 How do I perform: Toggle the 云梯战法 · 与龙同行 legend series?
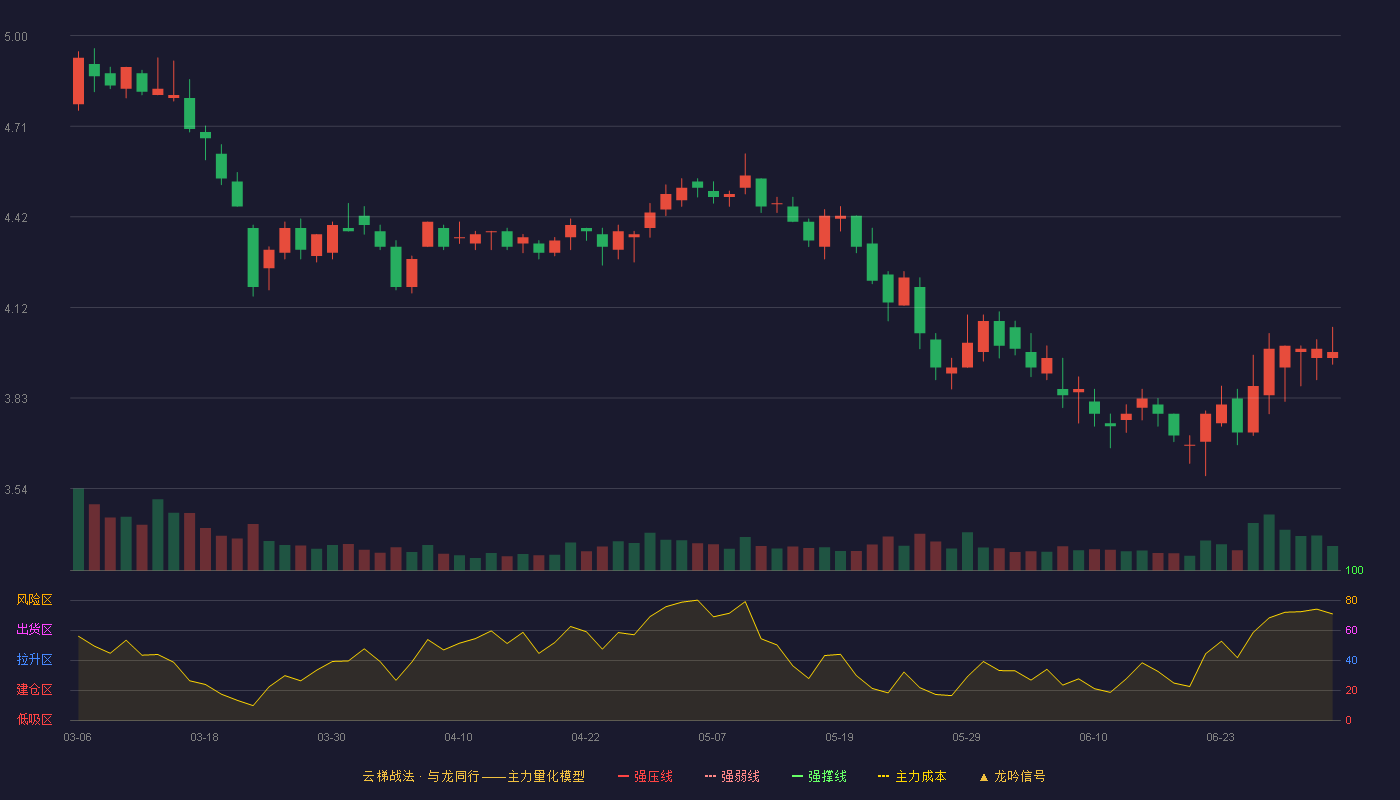(473, 776)
